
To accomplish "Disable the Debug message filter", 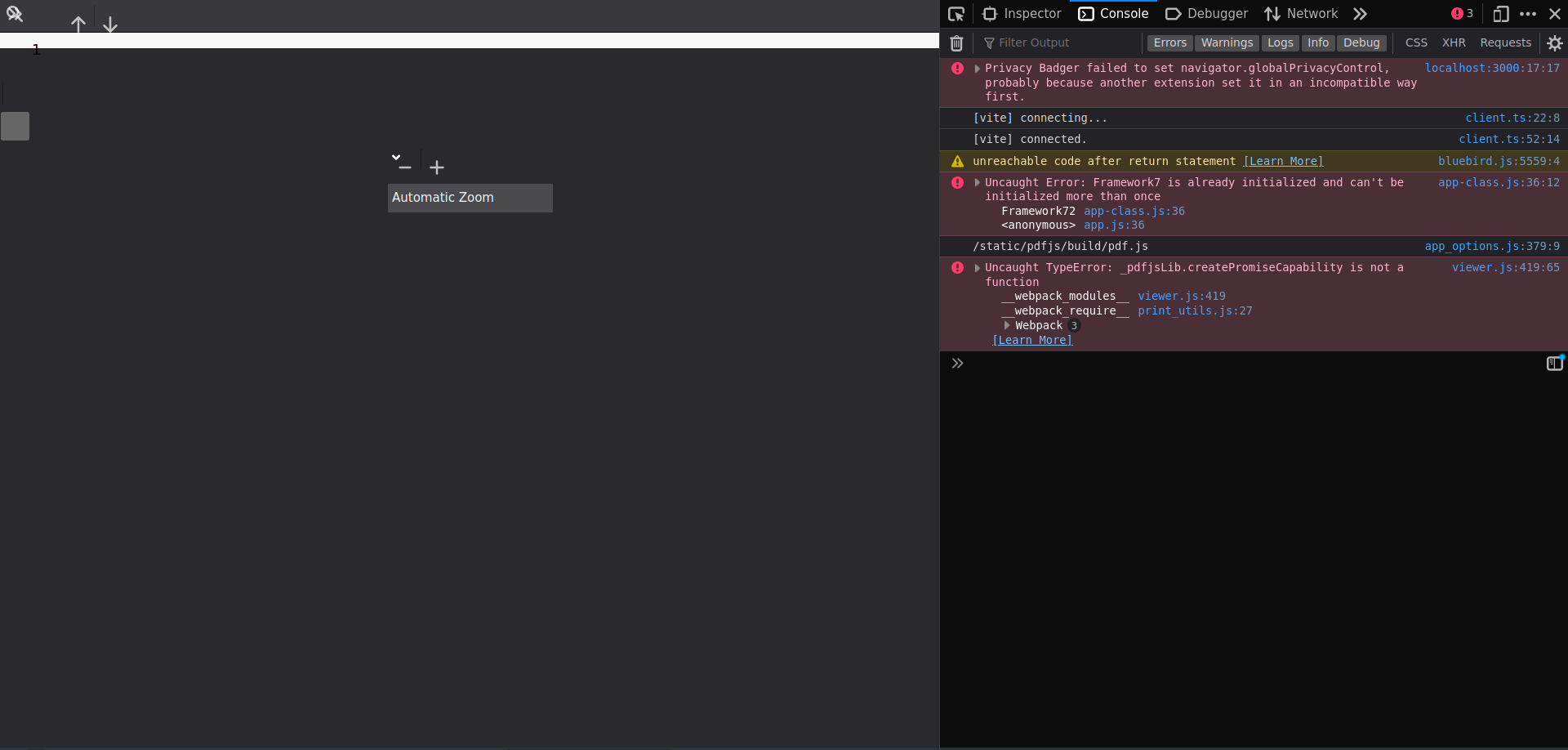I will click(1362, 42).
